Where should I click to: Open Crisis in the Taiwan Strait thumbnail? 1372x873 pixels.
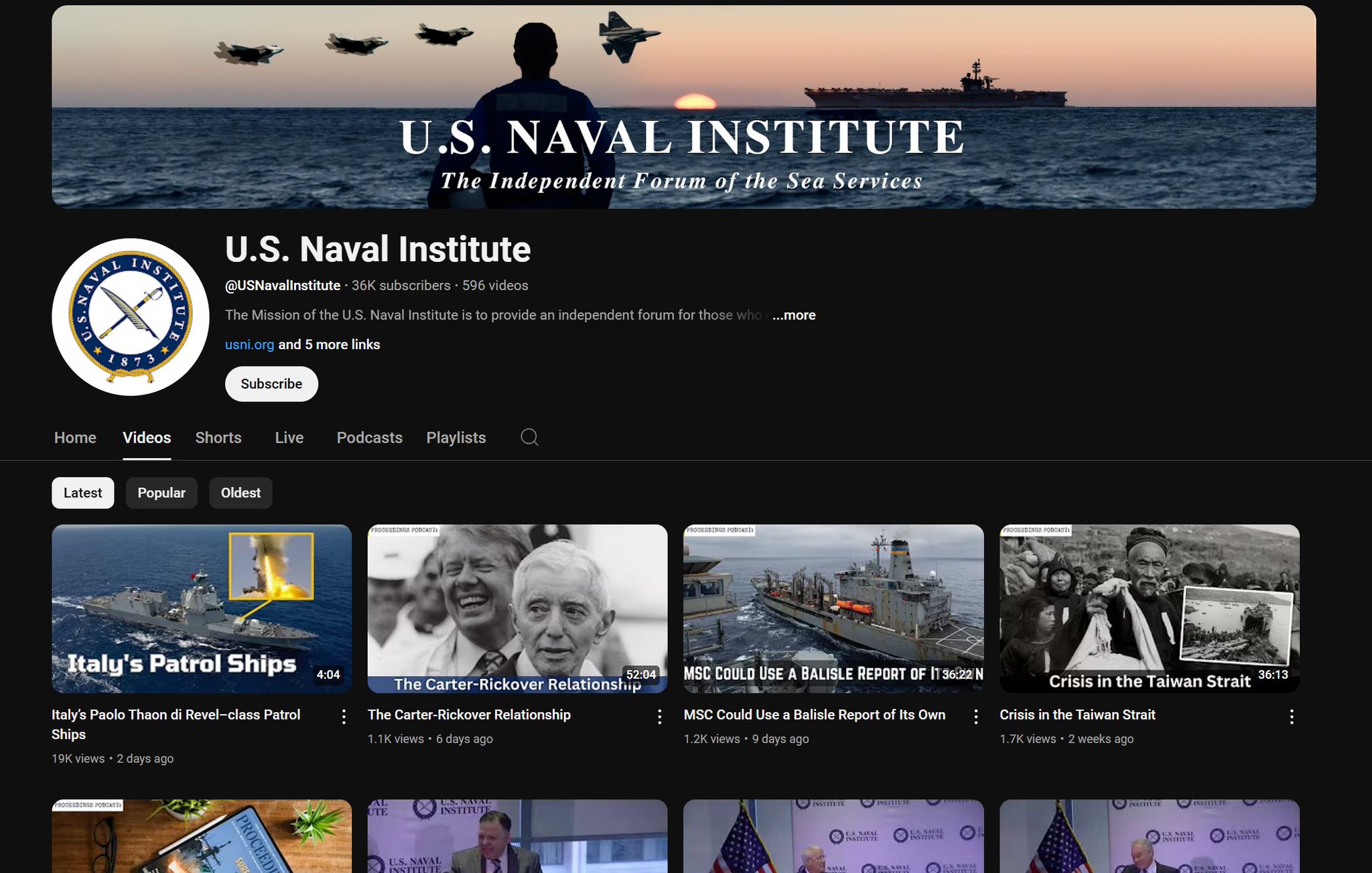tap(1150, 608)
